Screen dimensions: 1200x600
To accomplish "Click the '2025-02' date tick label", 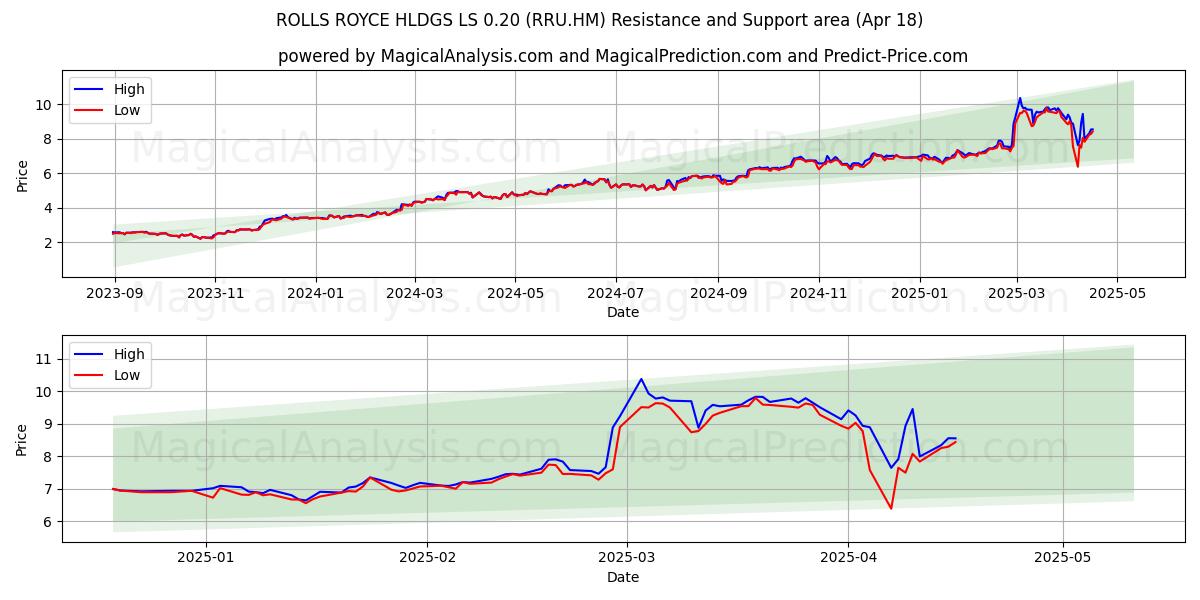I will pyautogui.click(x=427, y=559).
